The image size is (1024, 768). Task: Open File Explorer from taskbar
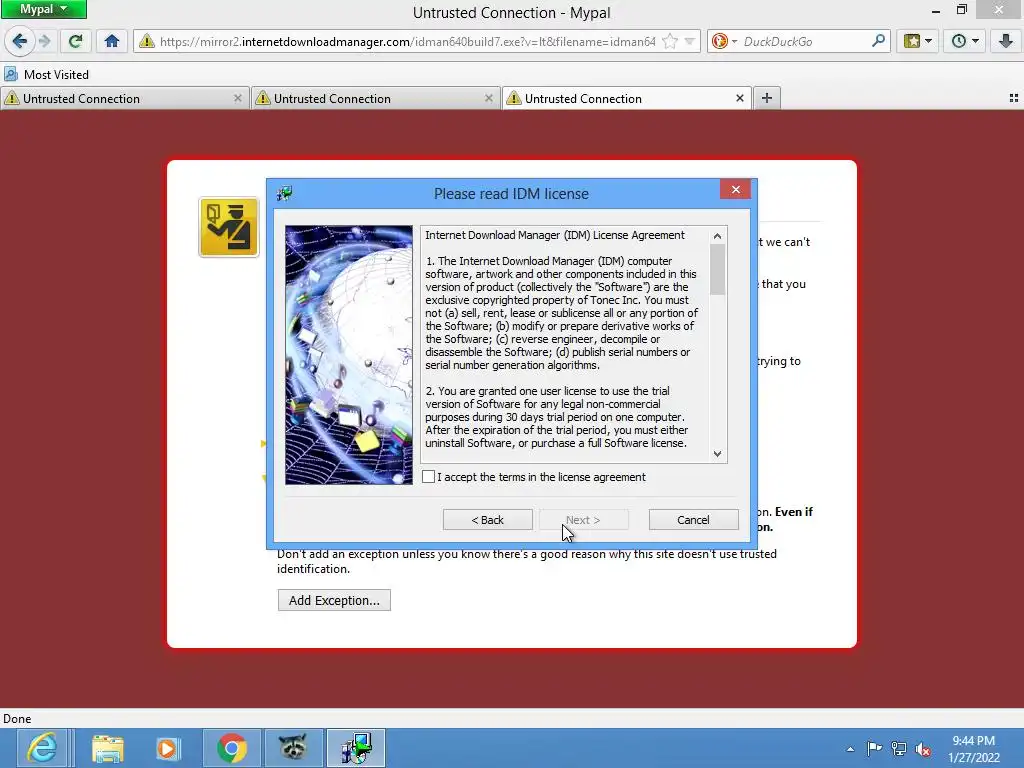tap(108, 748)
